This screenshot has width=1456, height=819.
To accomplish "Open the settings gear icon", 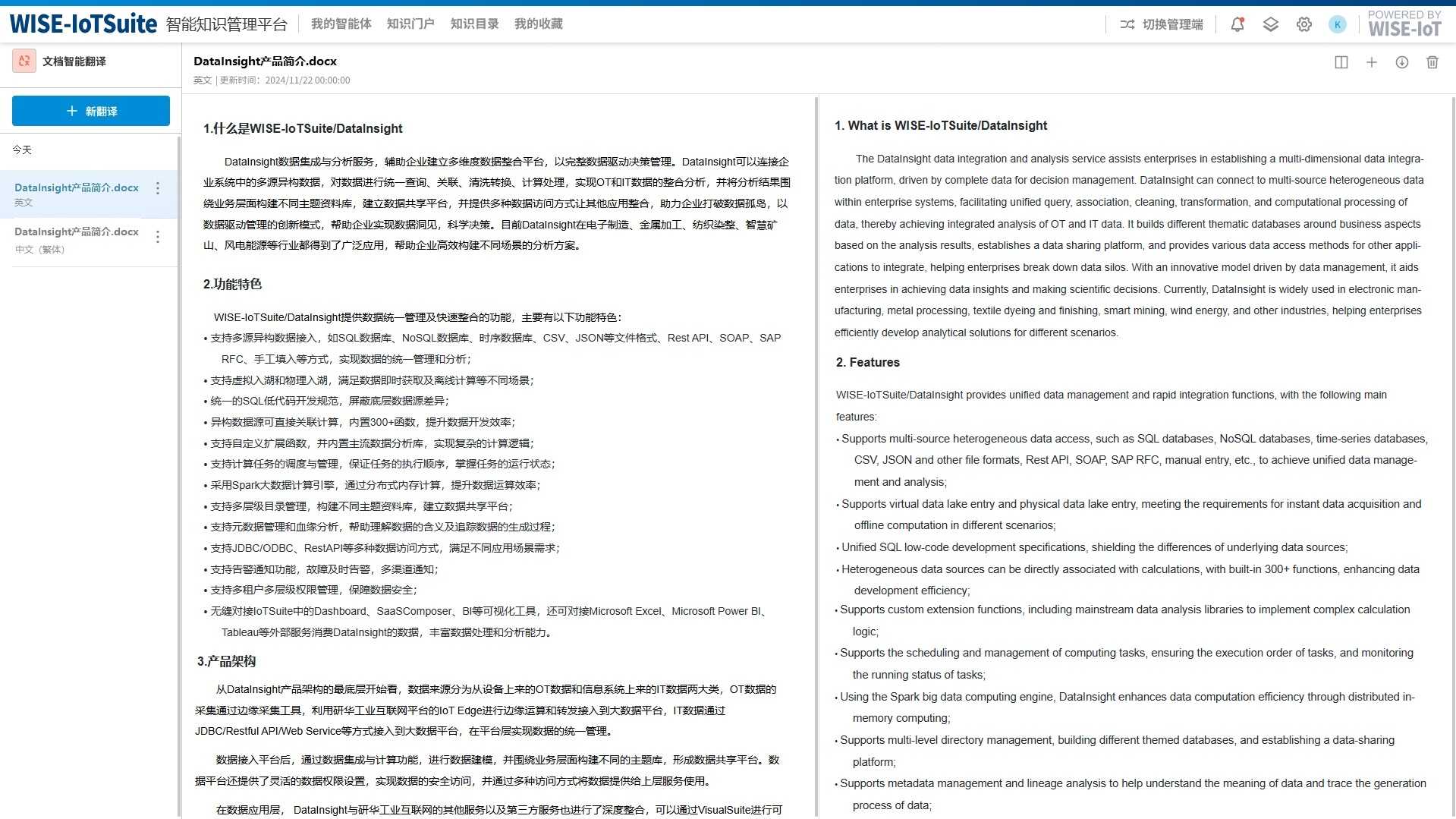I will click(1304, 24).
